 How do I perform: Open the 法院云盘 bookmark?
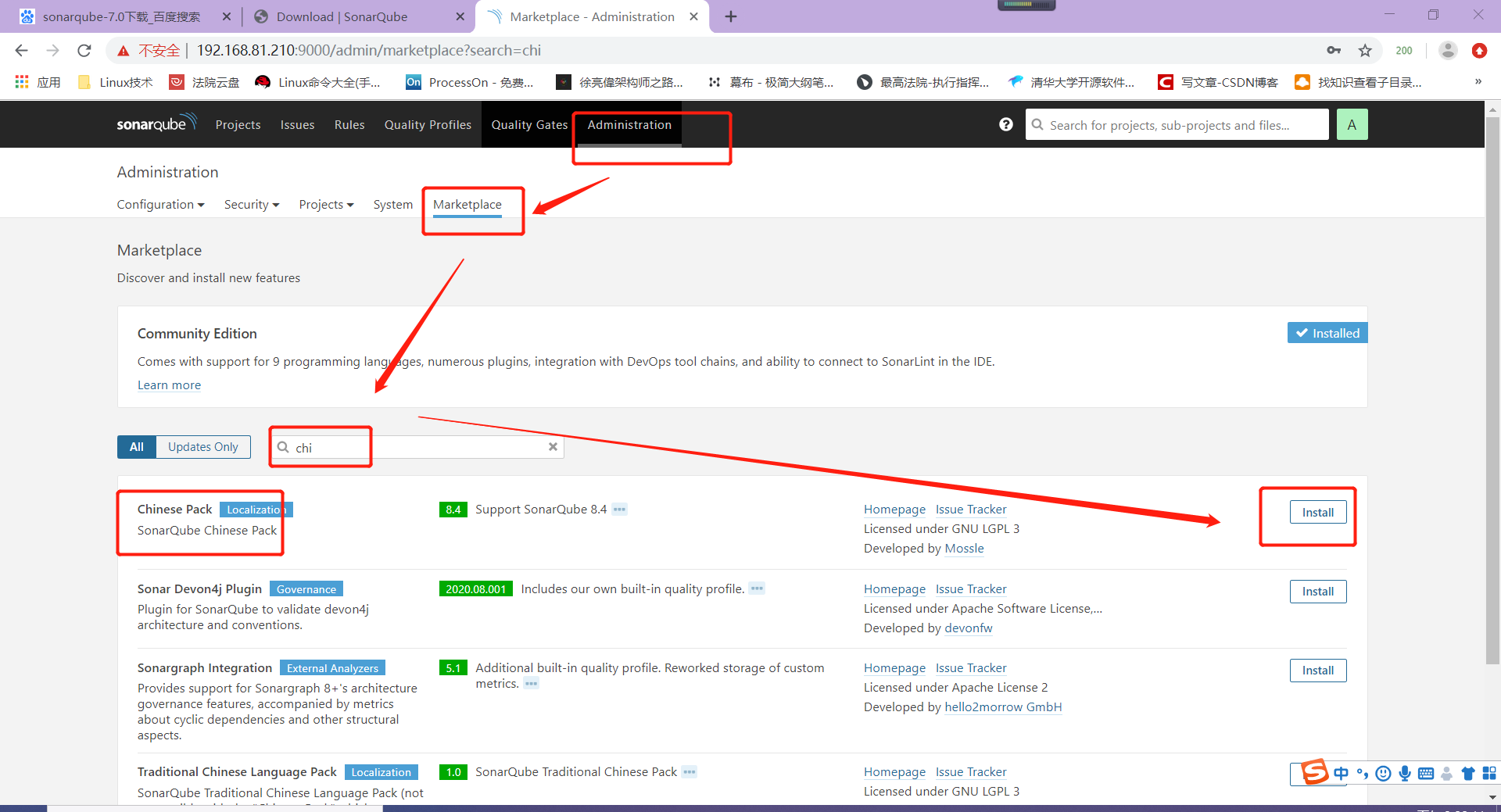205,82
